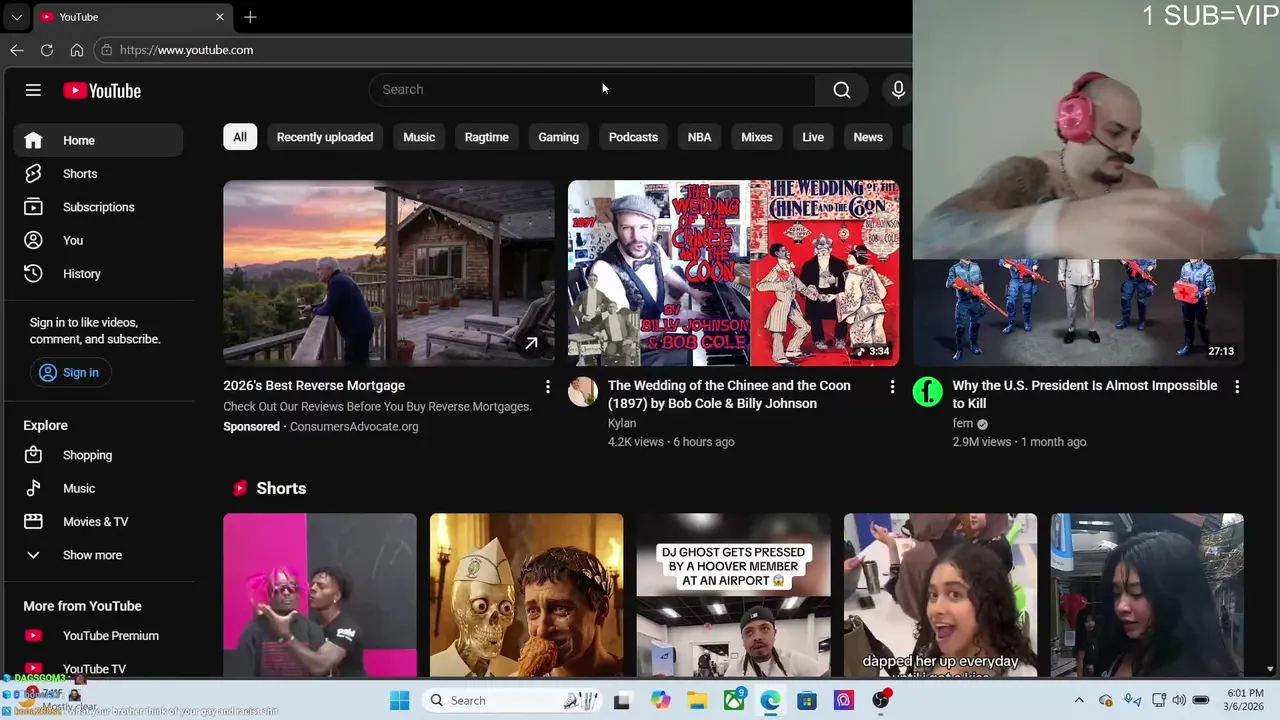Start voice search with microphone icon
Screen dimensions: 1280x720
898,90
